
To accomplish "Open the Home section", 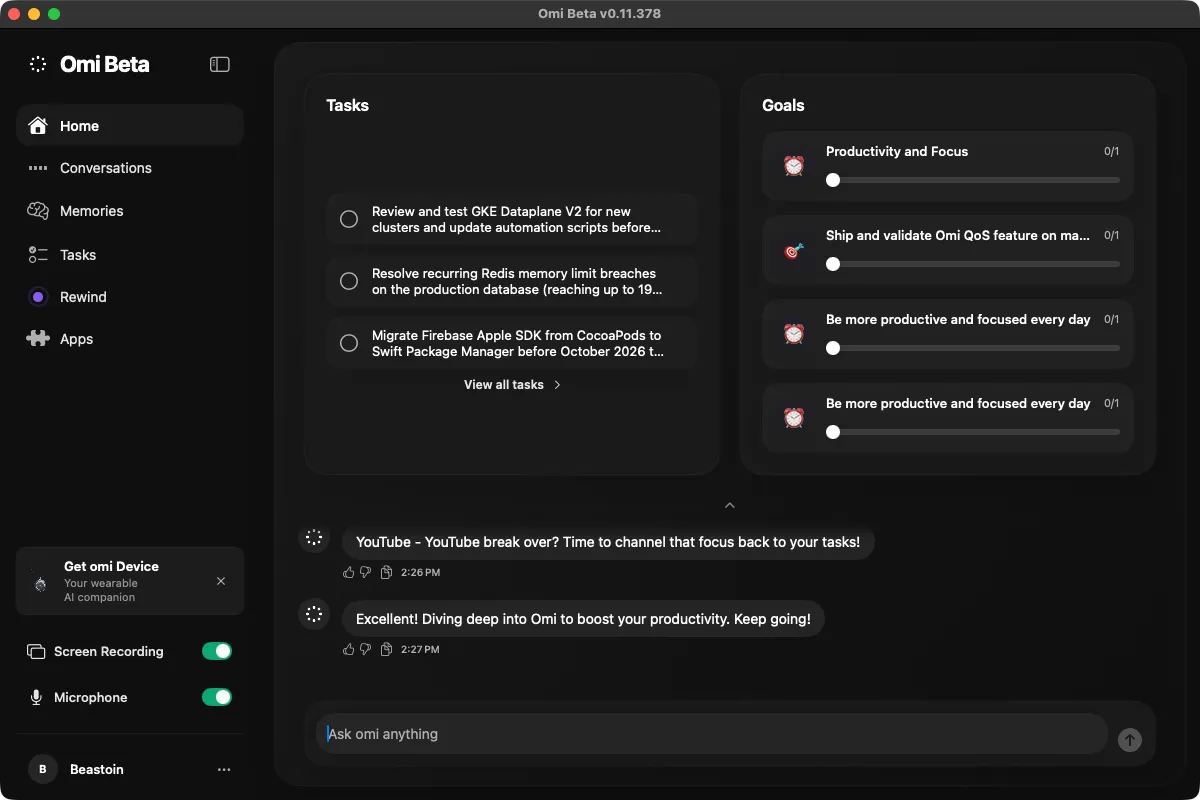I will 130,126.
